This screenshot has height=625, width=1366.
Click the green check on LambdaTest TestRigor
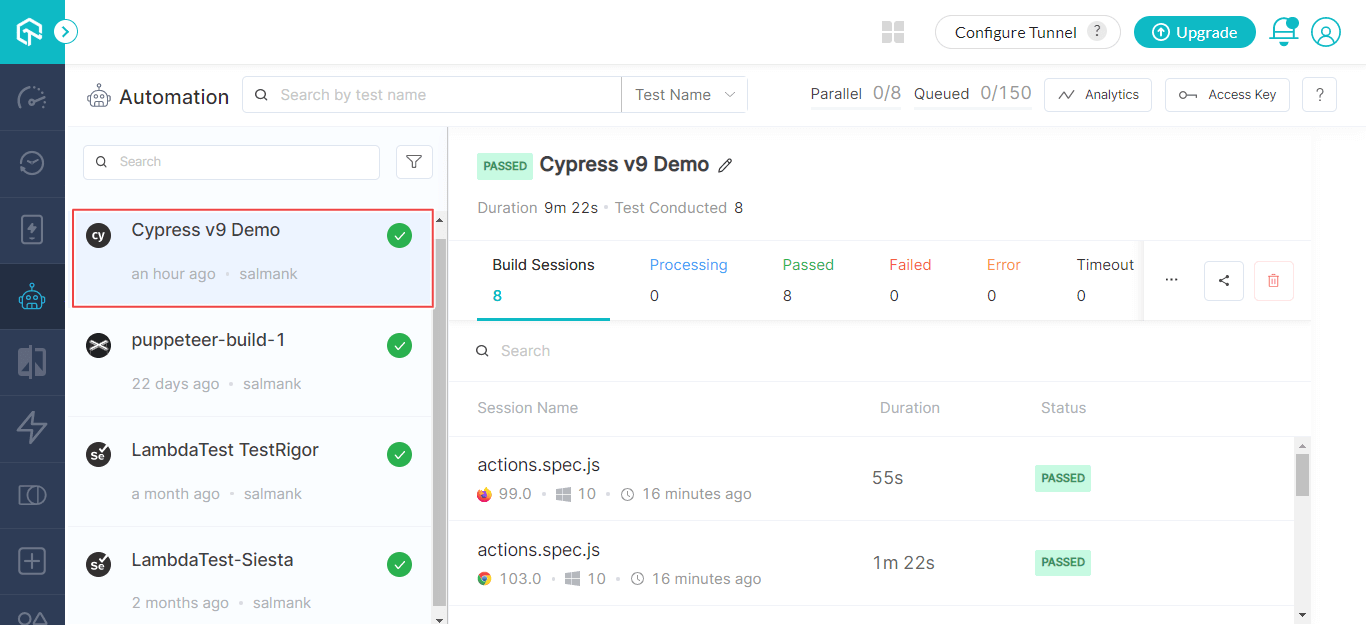(x=399, y=455)
